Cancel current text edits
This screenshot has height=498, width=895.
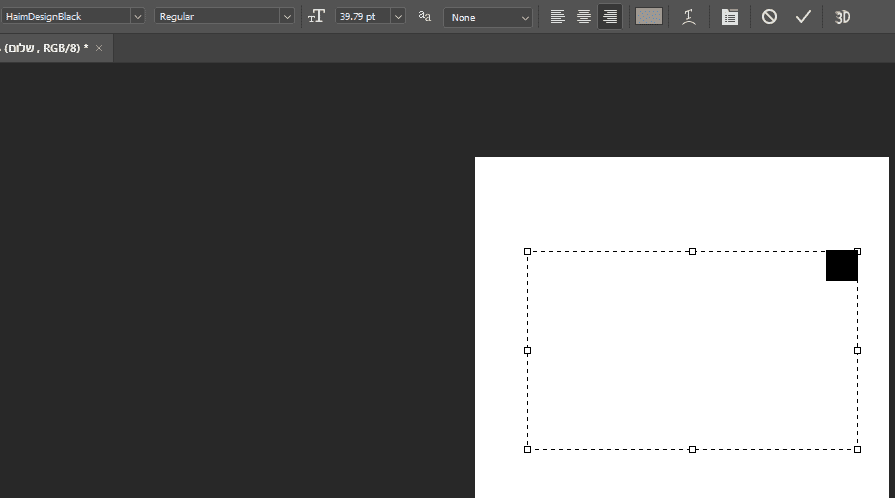click(x=769, y=17)
